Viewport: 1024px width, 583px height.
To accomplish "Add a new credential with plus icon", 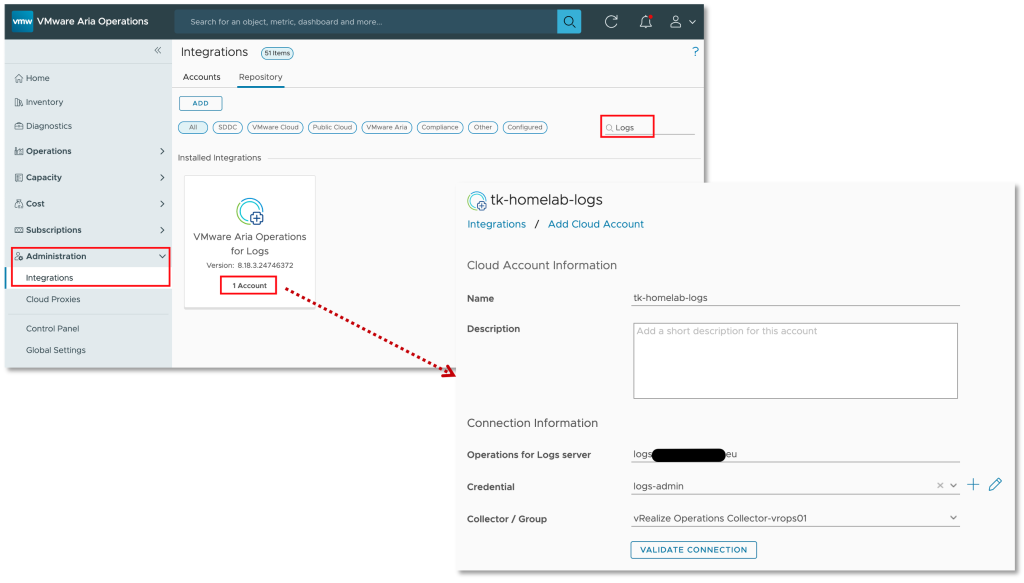I will pos(973,484).
